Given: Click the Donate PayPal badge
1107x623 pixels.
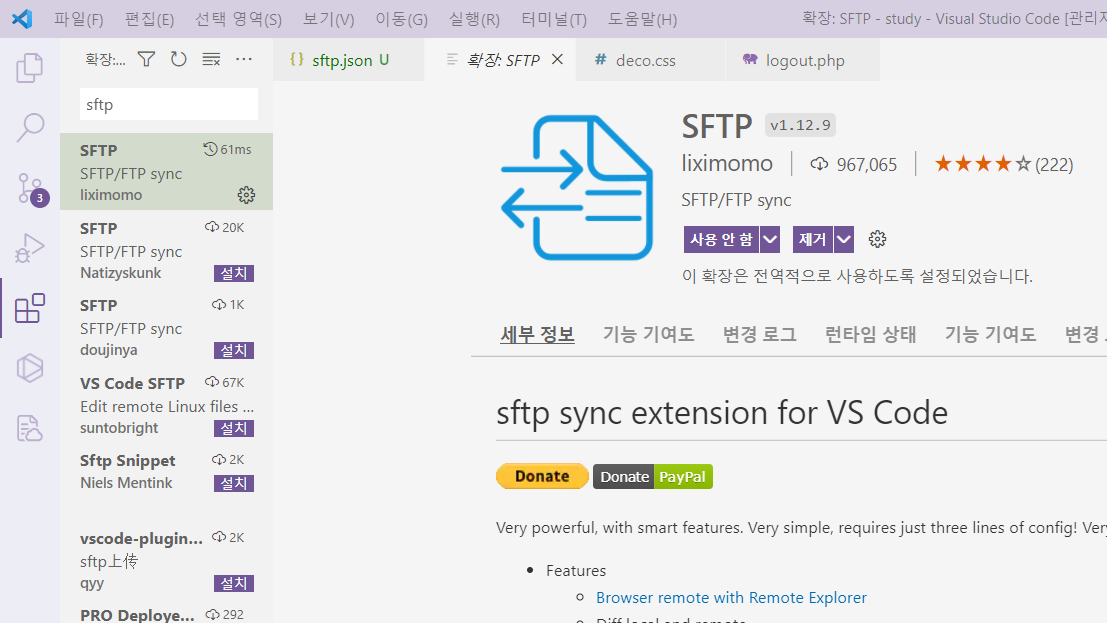Looking at the screenshot, I should [653, 477].
